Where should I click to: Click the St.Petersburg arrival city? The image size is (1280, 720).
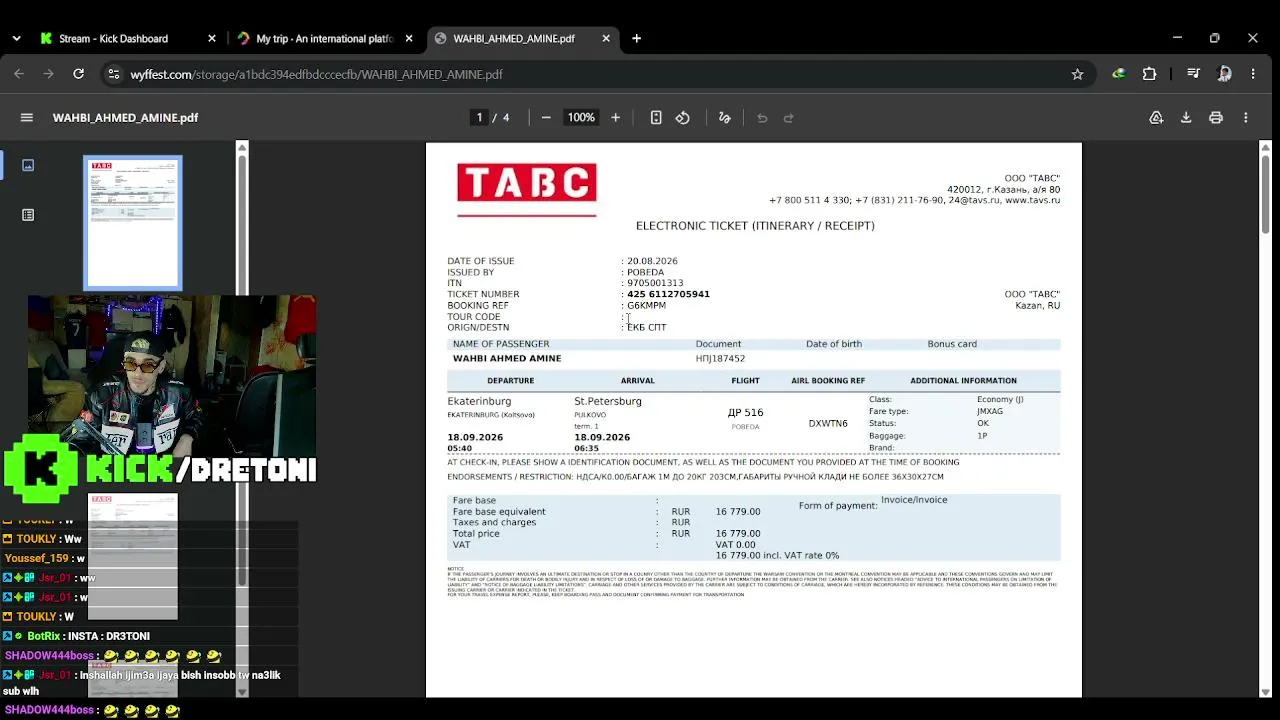point(608,401)
